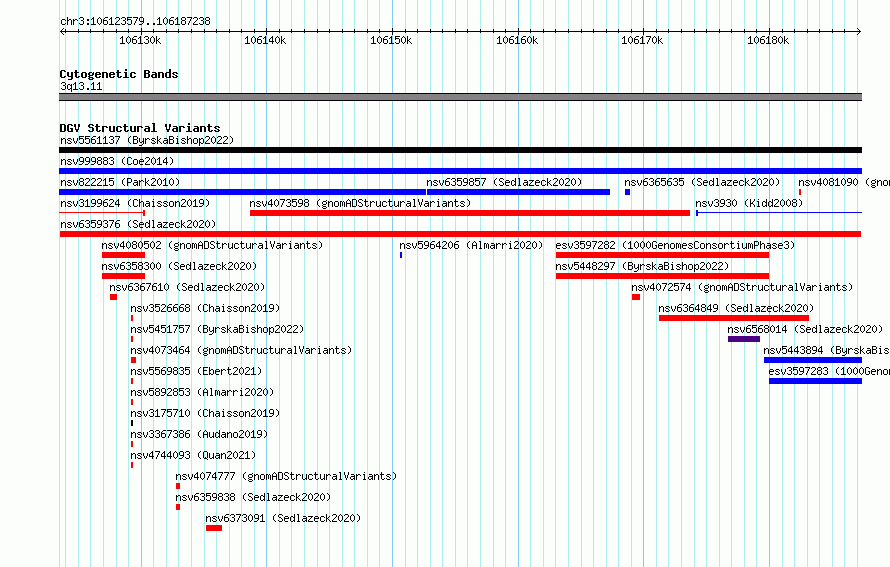Open the nsv3199624 (Chaisson2019) label
The image size is (890, 567).
click(135, 203)
